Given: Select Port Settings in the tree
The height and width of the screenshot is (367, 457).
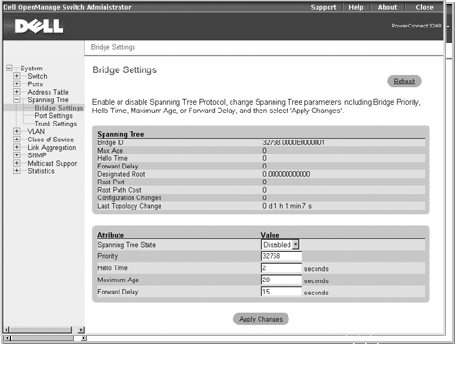Looking at the screenshot, I should coord(53,116).
